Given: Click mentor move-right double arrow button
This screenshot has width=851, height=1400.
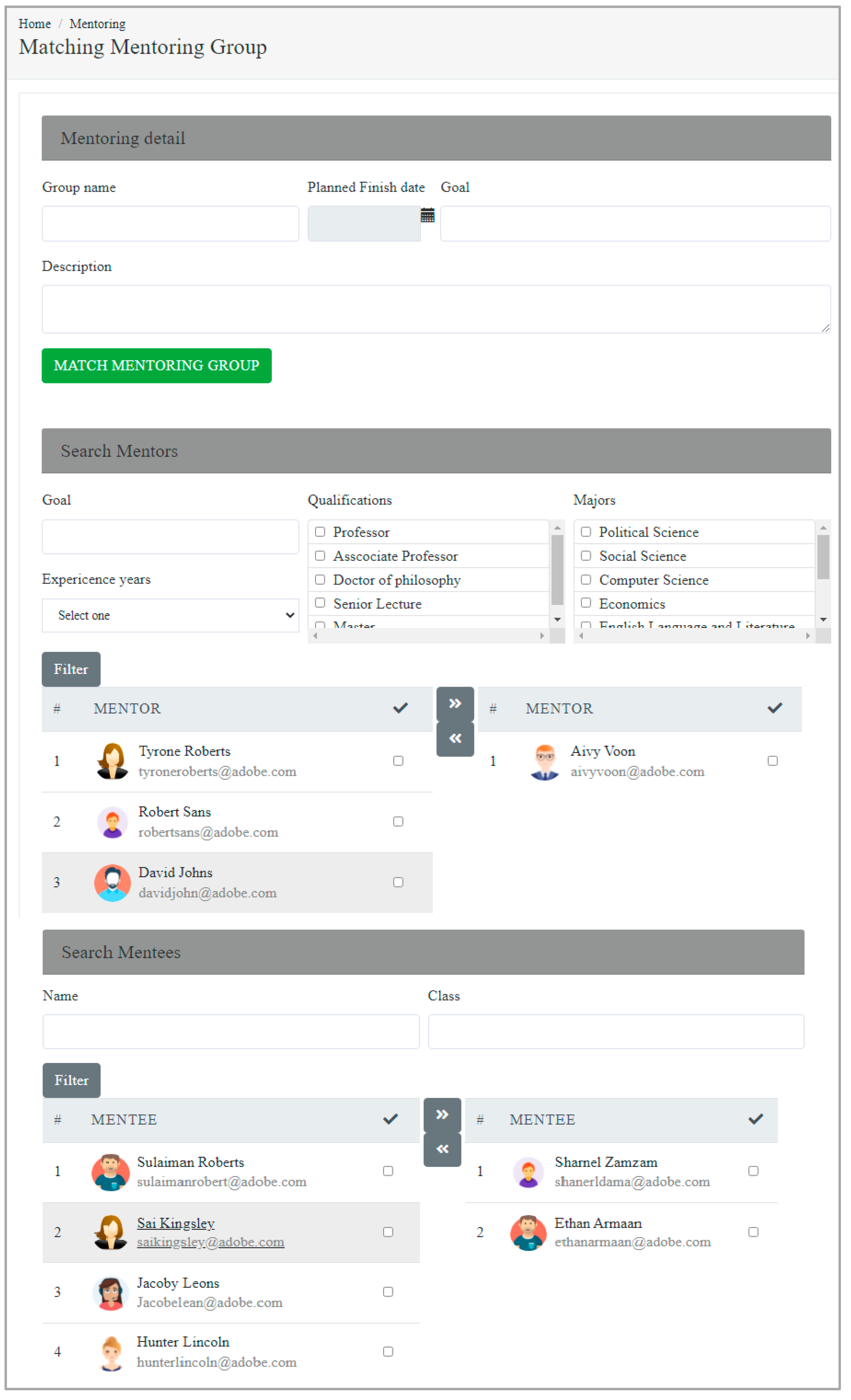Looking at the screenshot, I should (x=455, y=703).
